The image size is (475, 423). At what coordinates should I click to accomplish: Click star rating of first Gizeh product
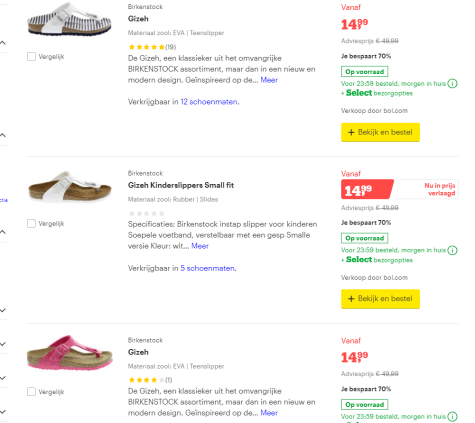147,47
